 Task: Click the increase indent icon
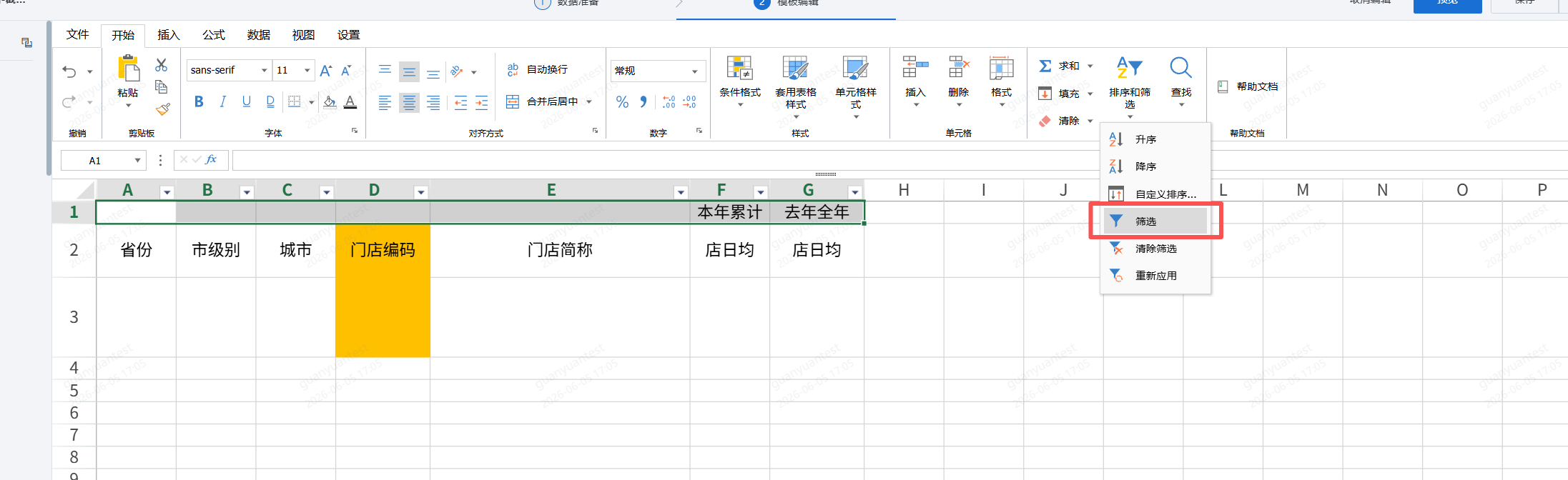[482, 103]
